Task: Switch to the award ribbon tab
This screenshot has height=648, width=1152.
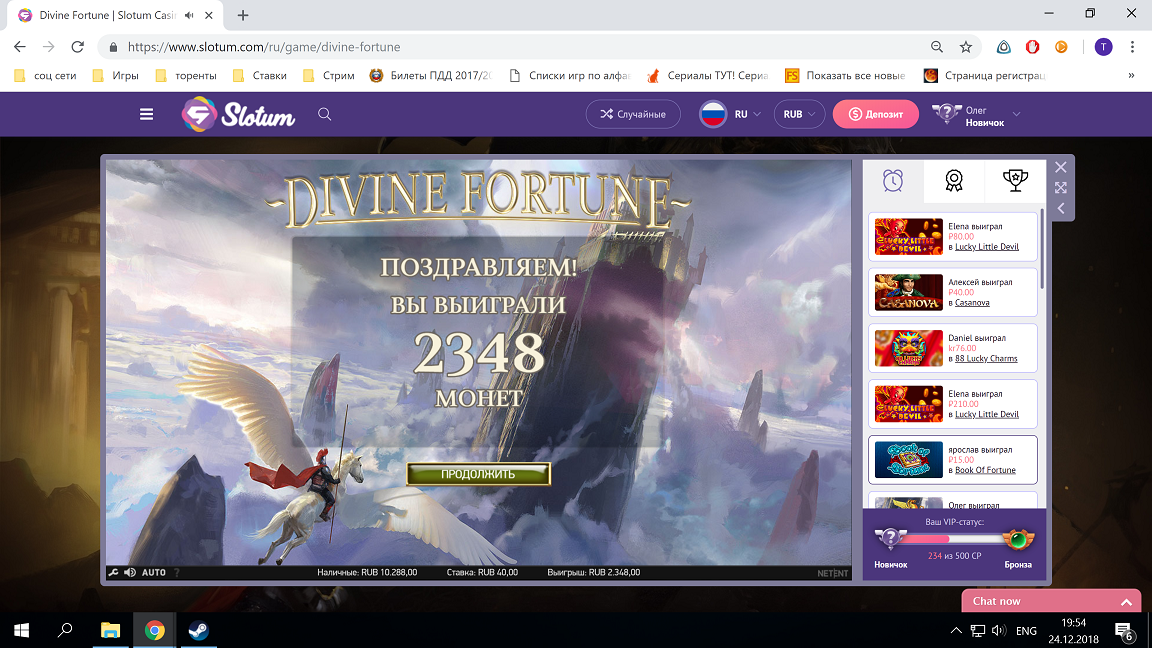Action: pyautogui.click(x=954, y=181)
